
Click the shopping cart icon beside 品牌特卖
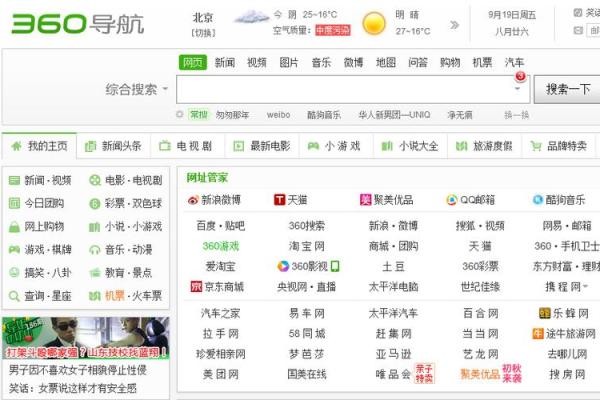click(x=536, y=146)
